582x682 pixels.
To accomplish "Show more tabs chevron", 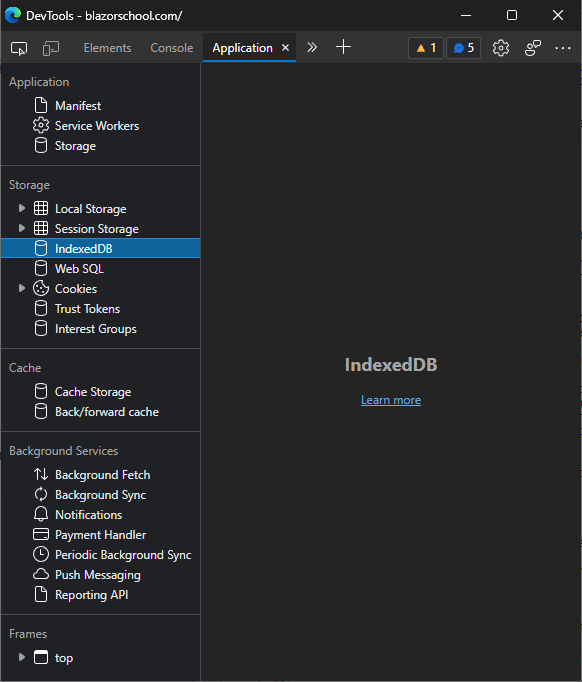I will pos(312,47).
